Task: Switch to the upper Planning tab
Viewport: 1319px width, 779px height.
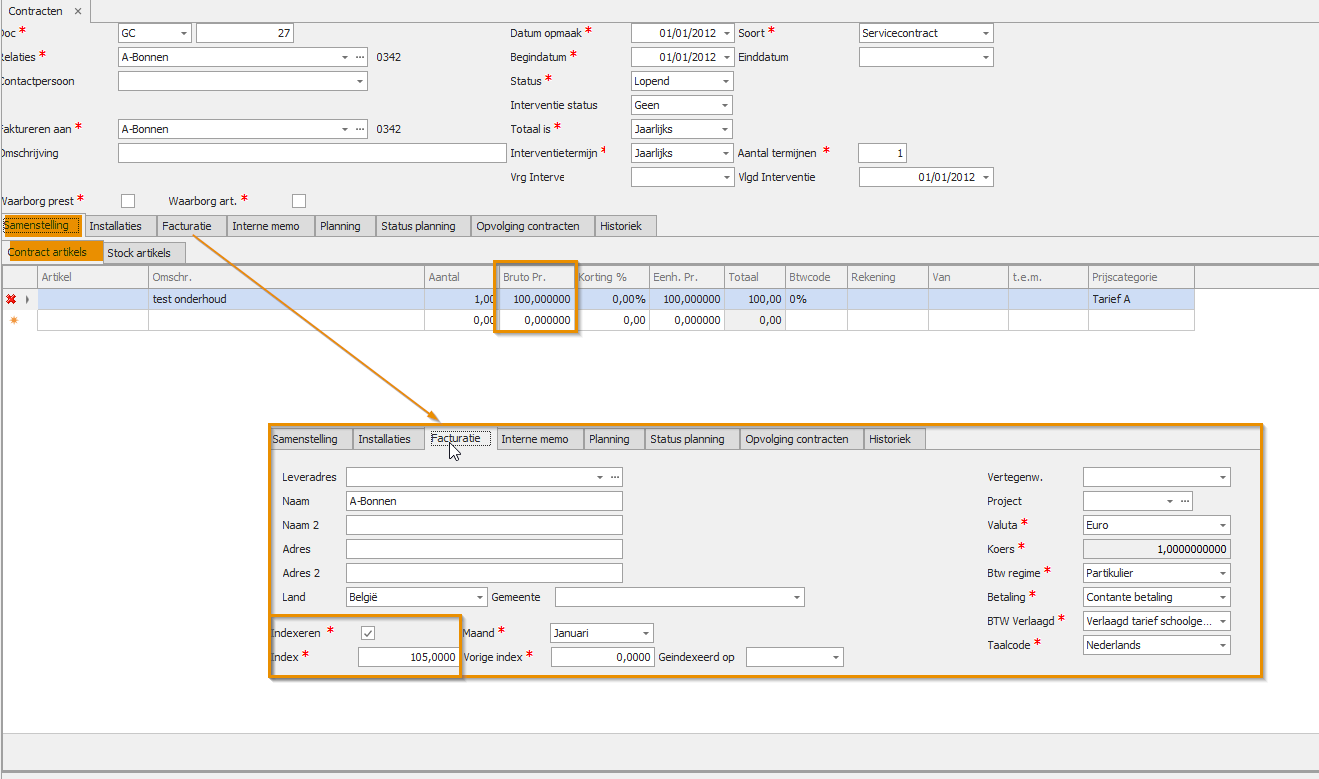Action: [345, 226]
